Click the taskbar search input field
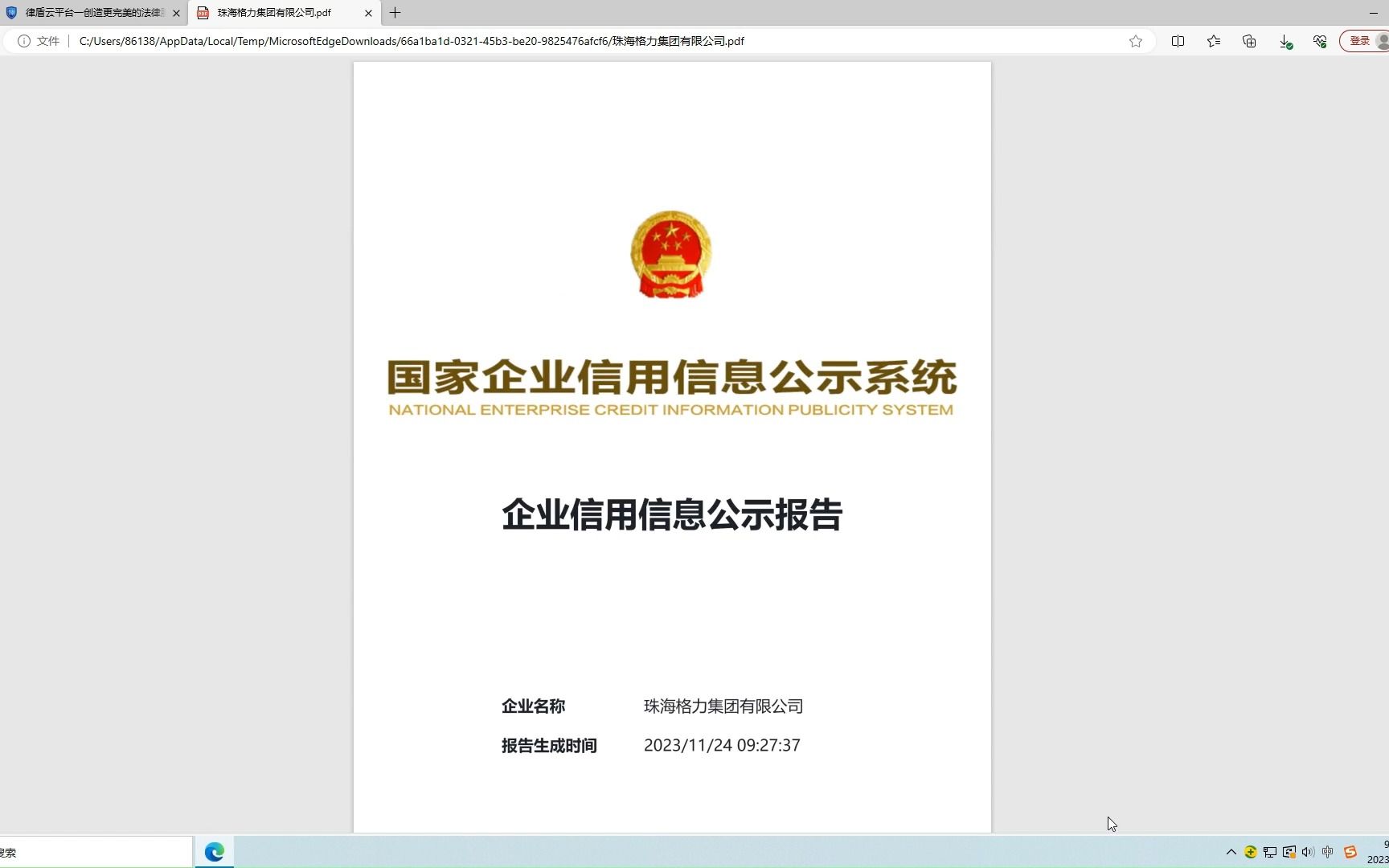This screenshot has width=1389, height=868. [88, 851]
